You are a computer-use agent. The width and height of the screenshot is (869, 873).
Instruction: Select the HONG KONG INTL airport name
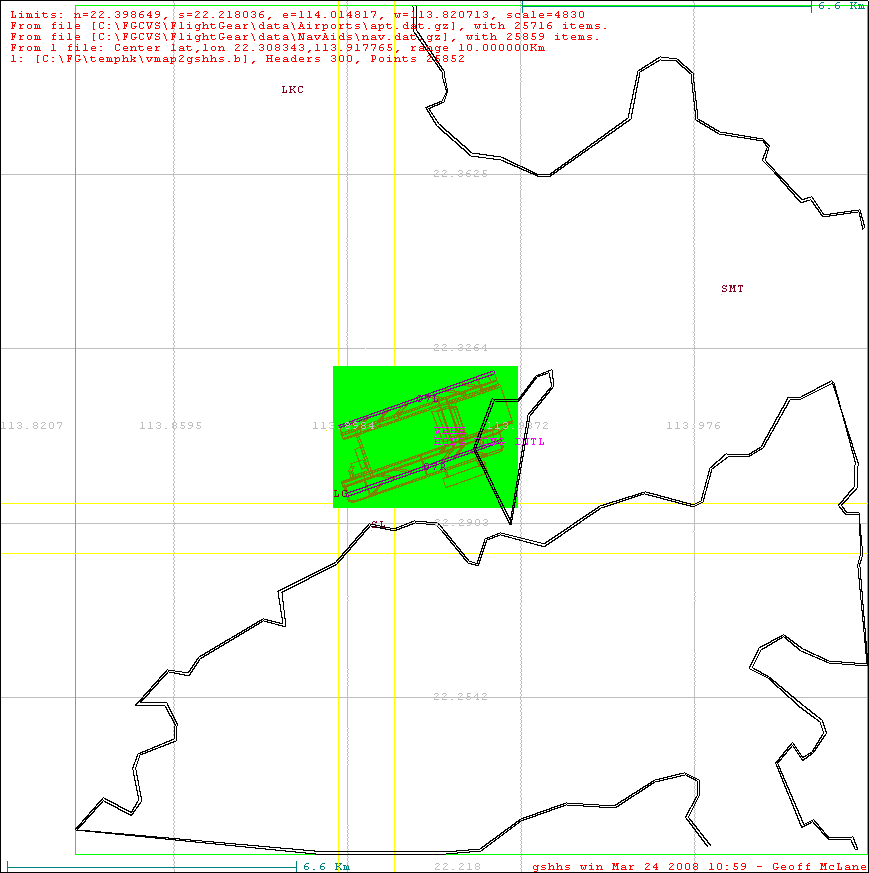[489, 441]
